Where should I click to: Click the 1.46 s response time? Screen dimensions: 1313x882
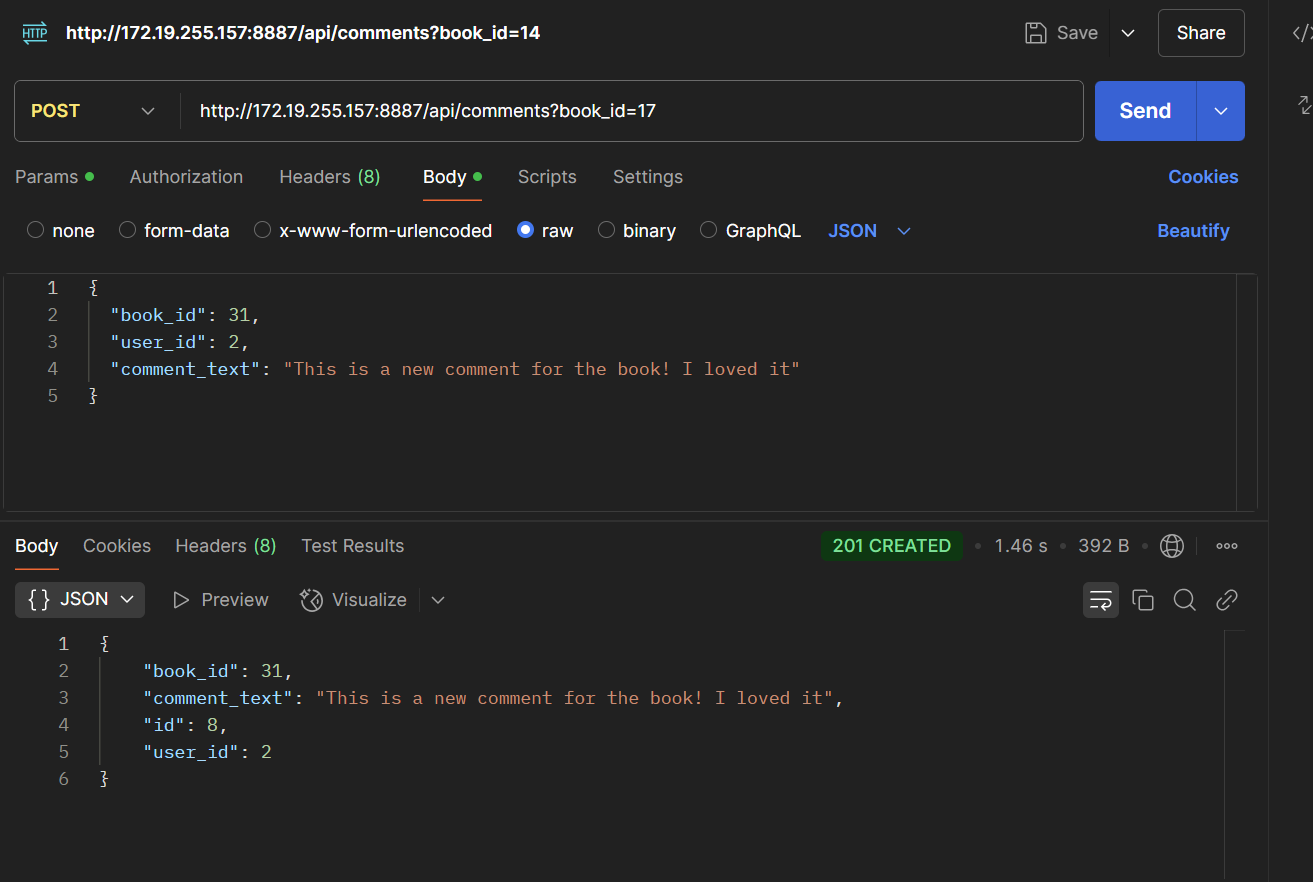[x=1021, y=546]
